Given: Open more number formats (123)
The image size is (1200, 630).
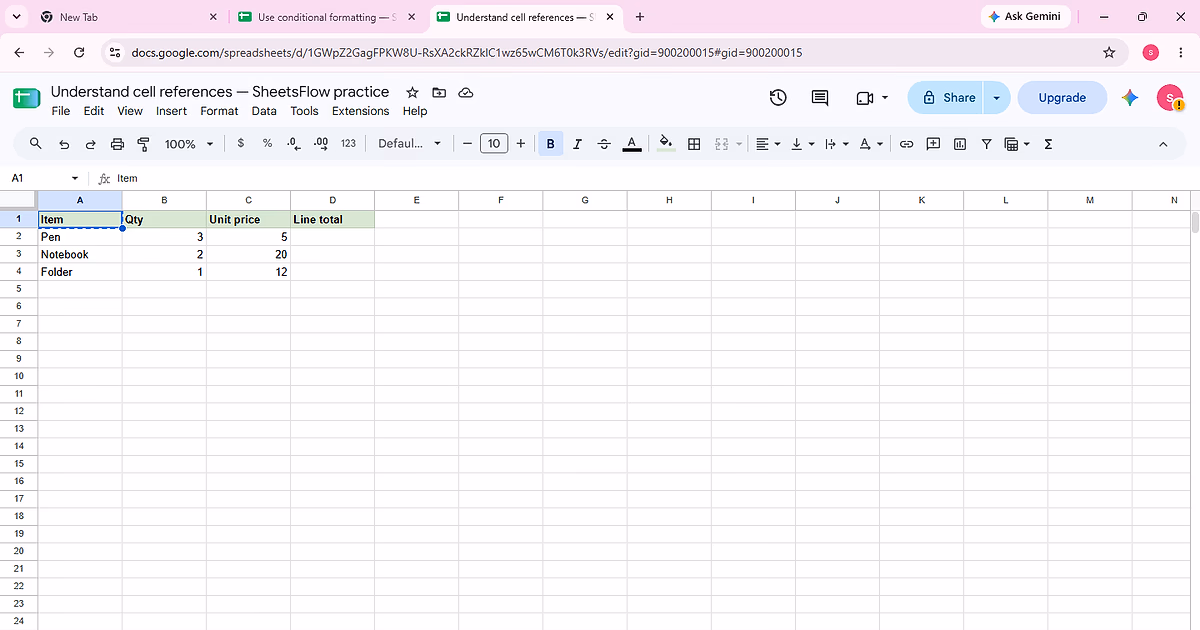Looking at the screenshot, I should point(348,144).
